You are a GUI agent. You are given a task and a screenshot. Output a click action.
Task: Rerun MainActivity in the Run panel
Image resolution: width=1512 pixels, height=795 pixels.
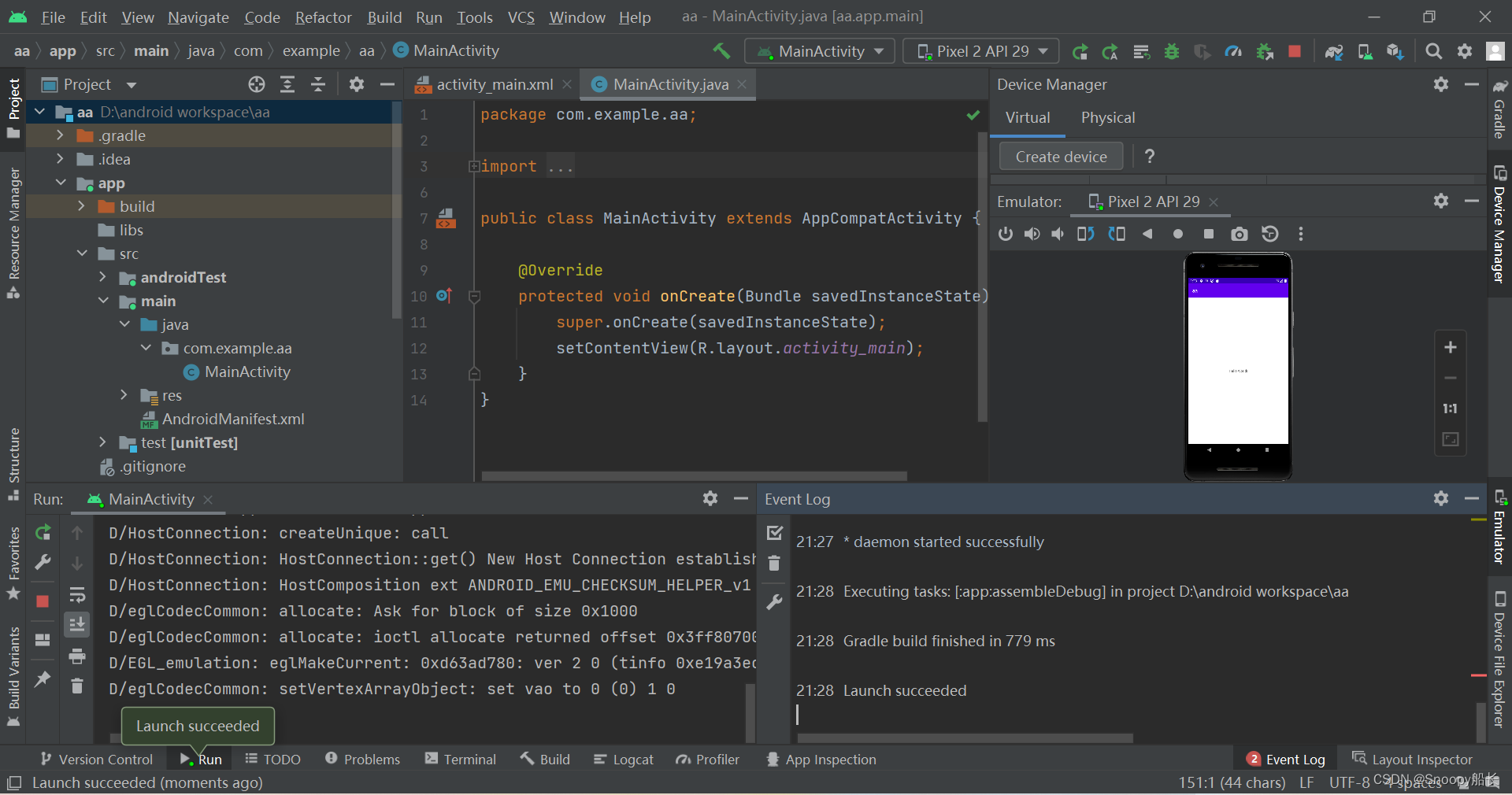[x=43, y=533]
